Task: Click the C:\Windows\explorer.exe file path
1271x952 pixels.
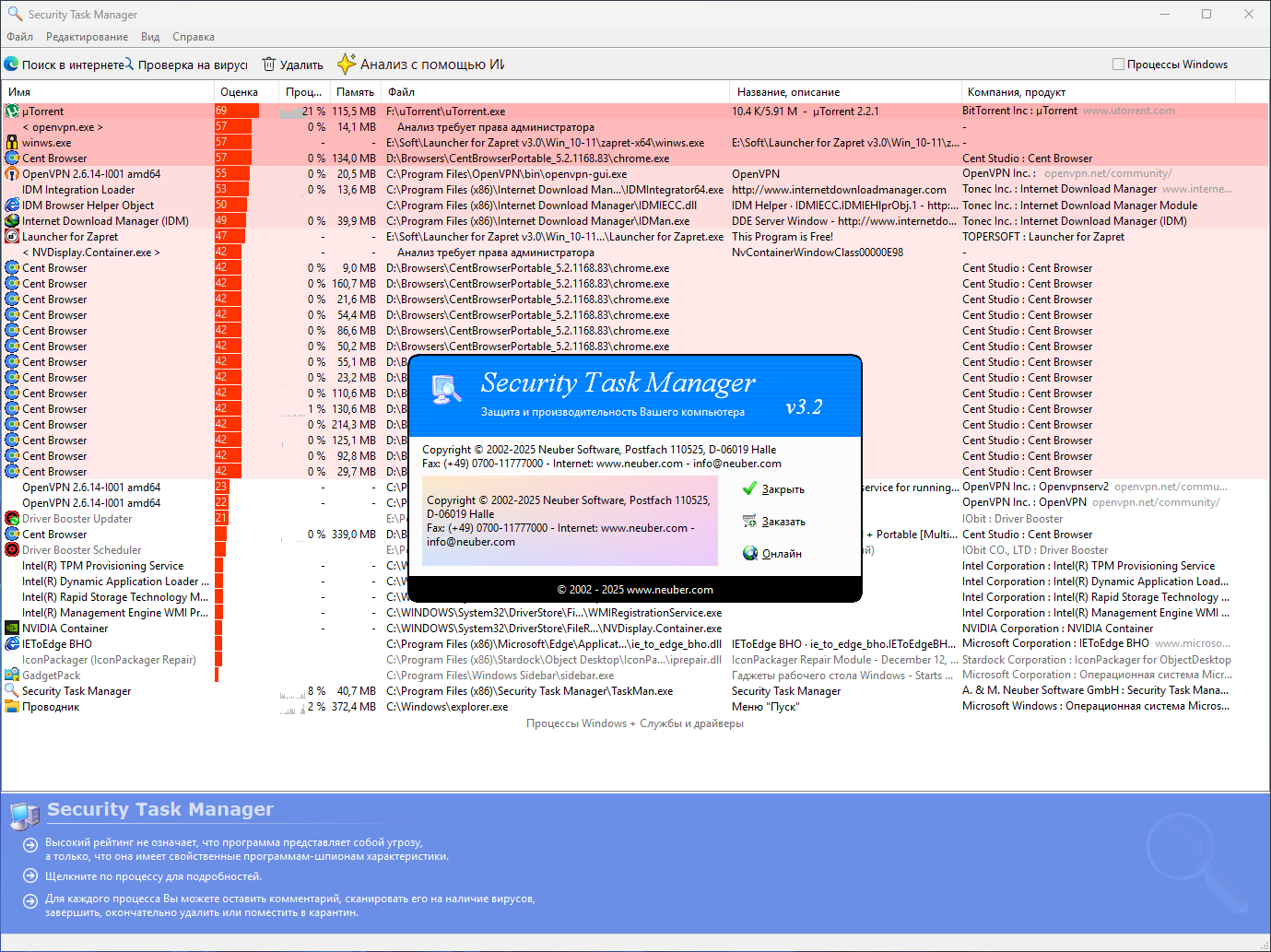Action: pos(447,707)
